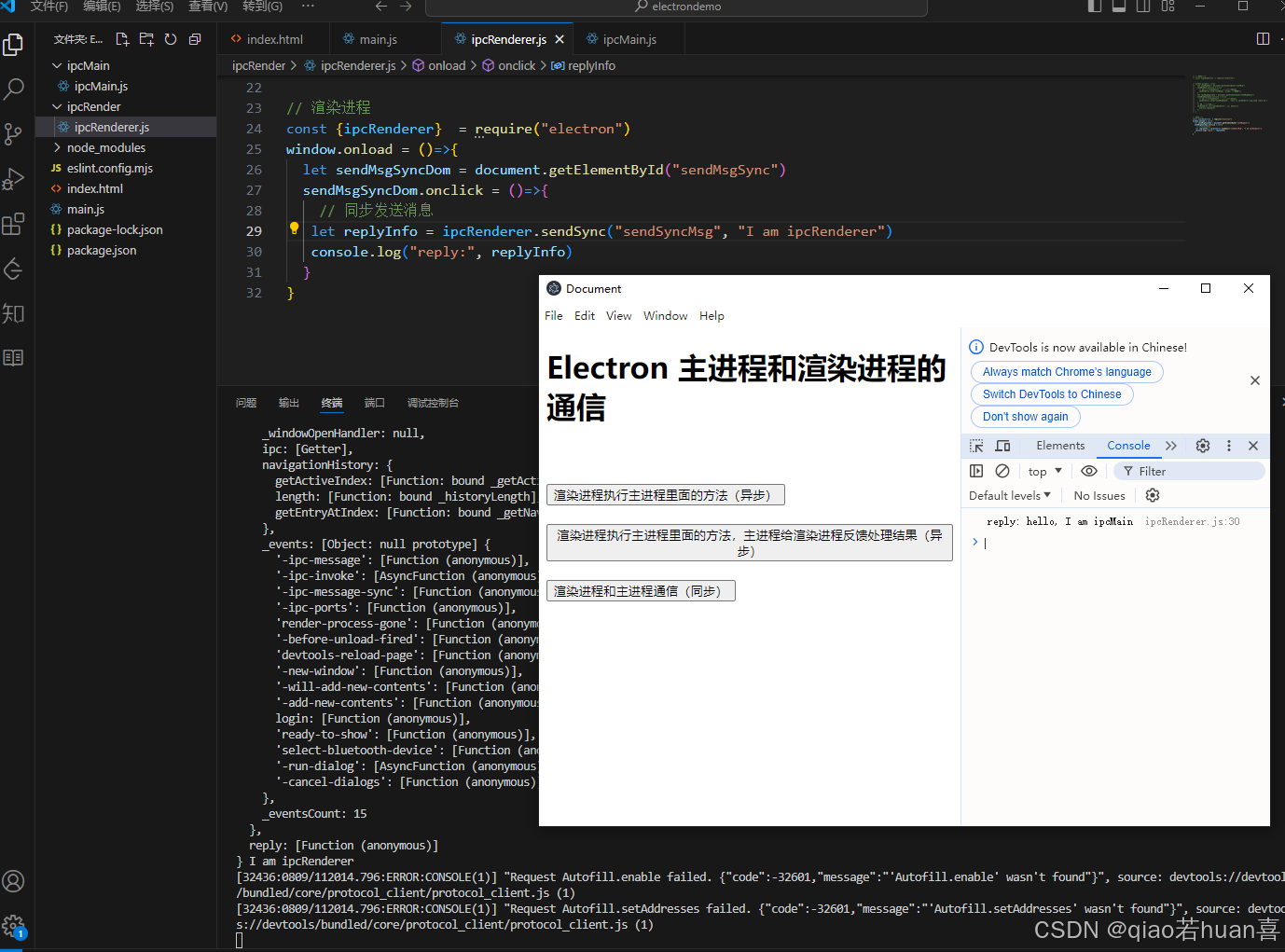Open VS Code 查看(V) menu
1285x952 pixels.
click(208, 7)
